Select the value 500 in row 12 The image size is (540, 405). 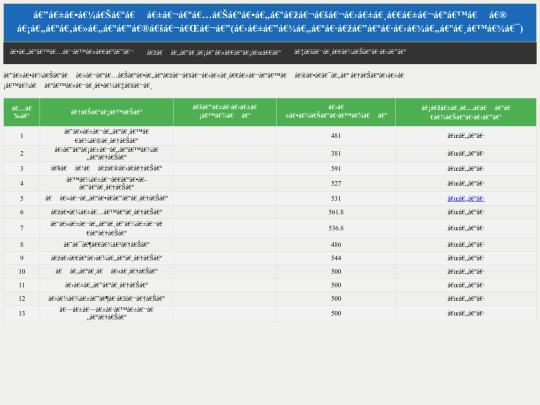336,298
